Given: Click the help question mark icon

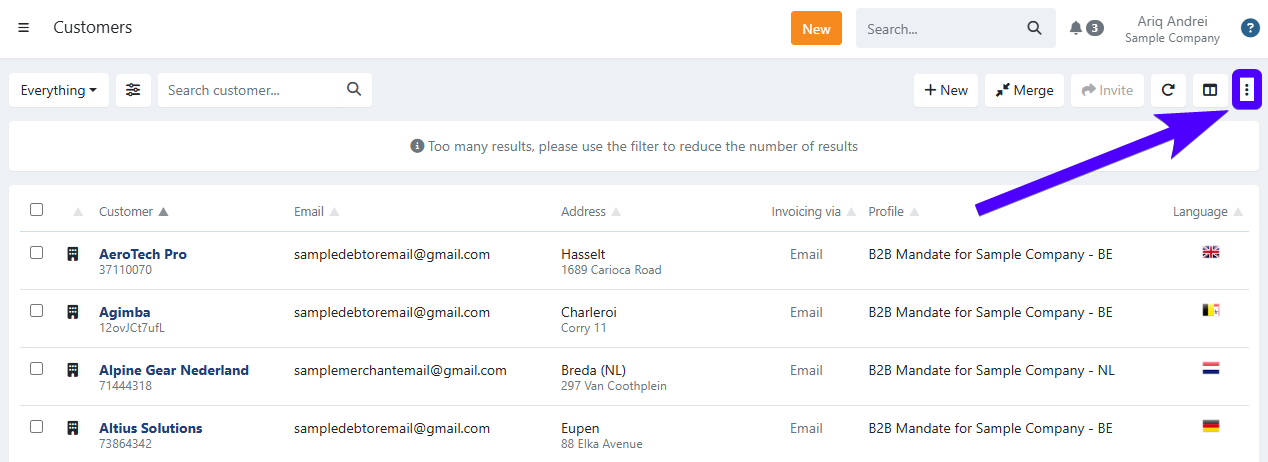Looking at the screenshot, I should (1249, 28).
